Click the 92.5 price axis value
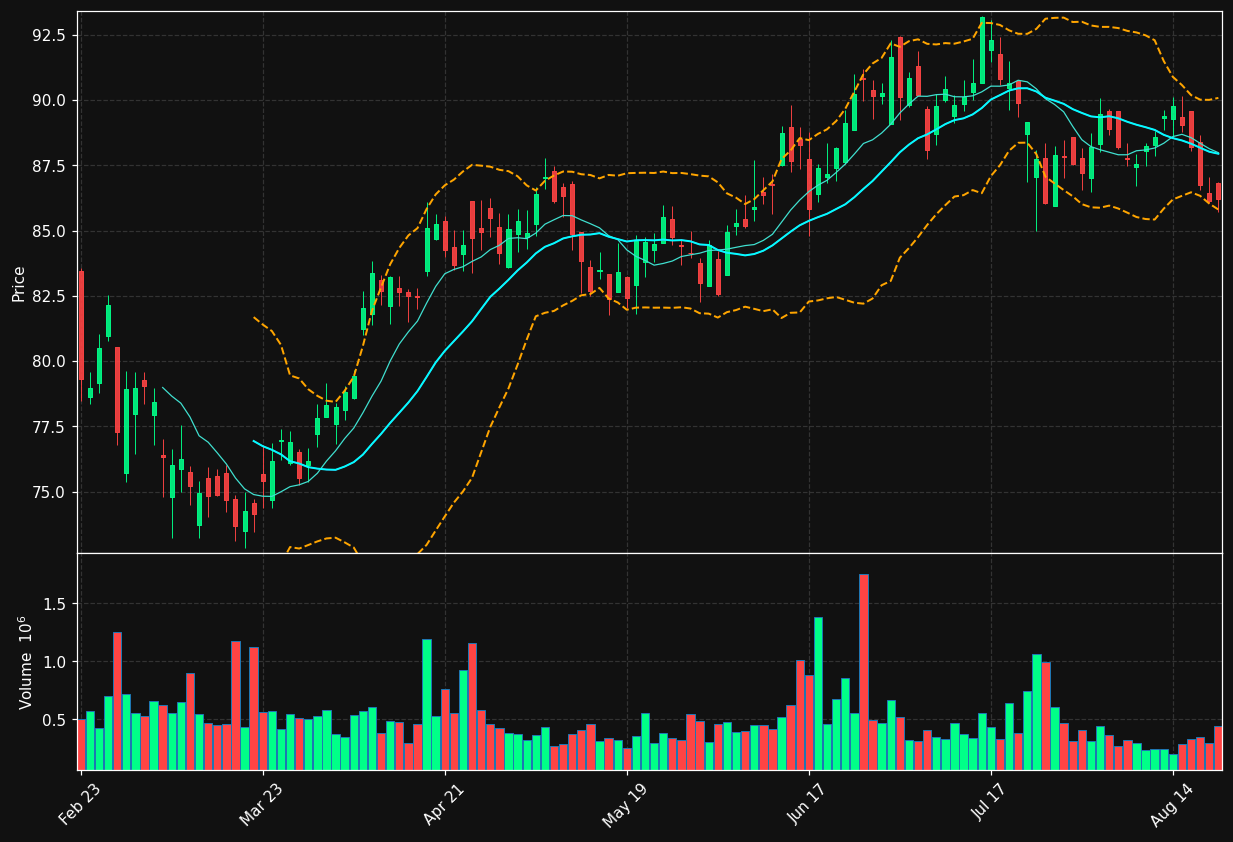The height and width of the screenshot is (842, 1233). (50, 35)
